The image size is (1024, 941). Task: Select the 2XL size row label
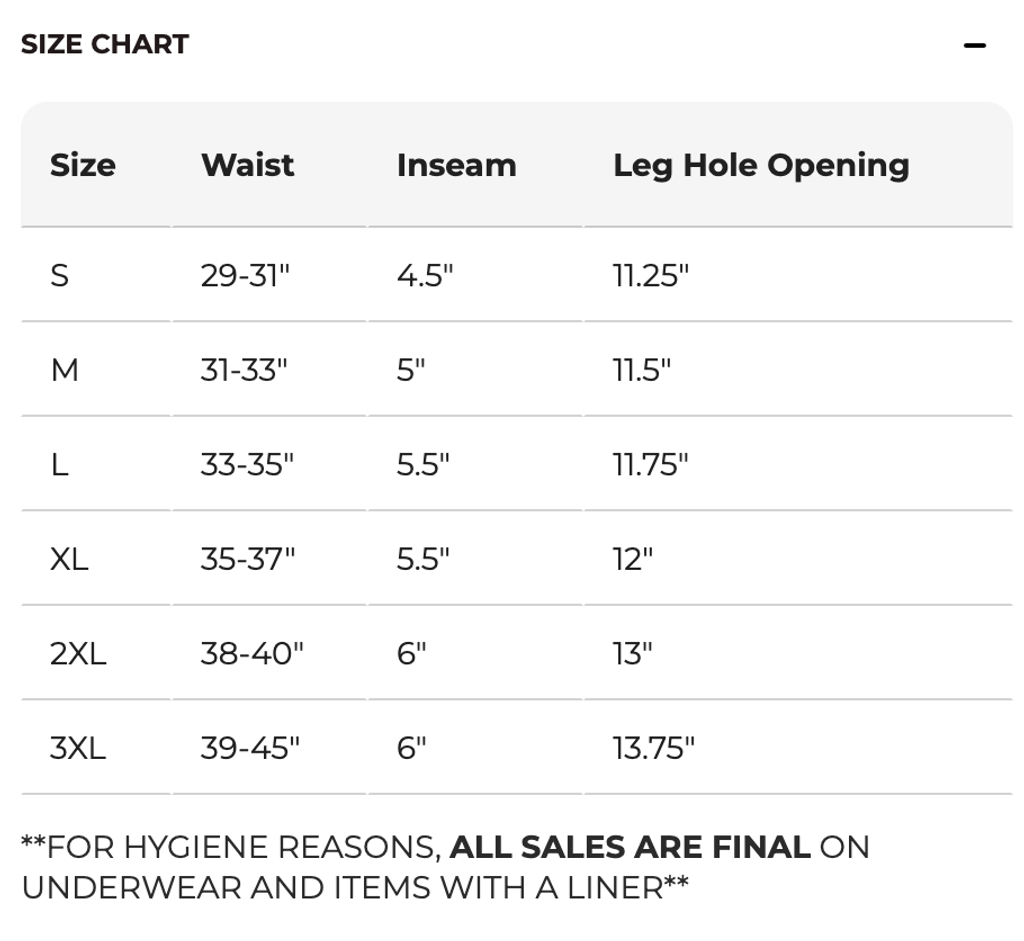tap(78, 654)
